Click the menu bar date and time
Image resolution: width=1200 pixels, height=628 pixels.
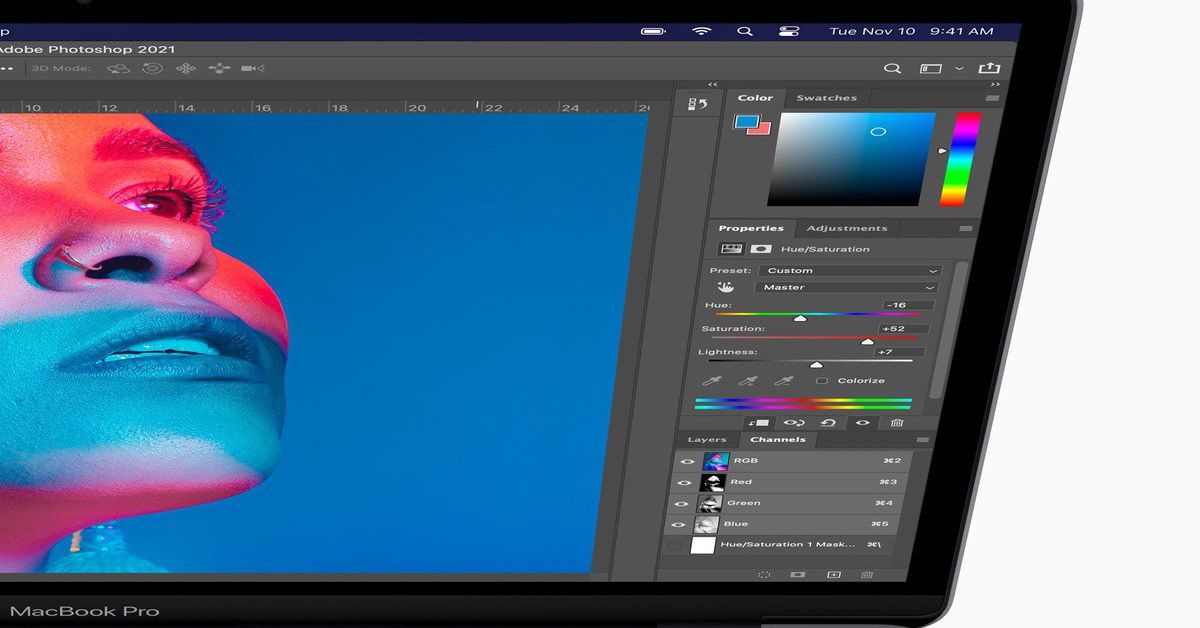pos(911,31)
